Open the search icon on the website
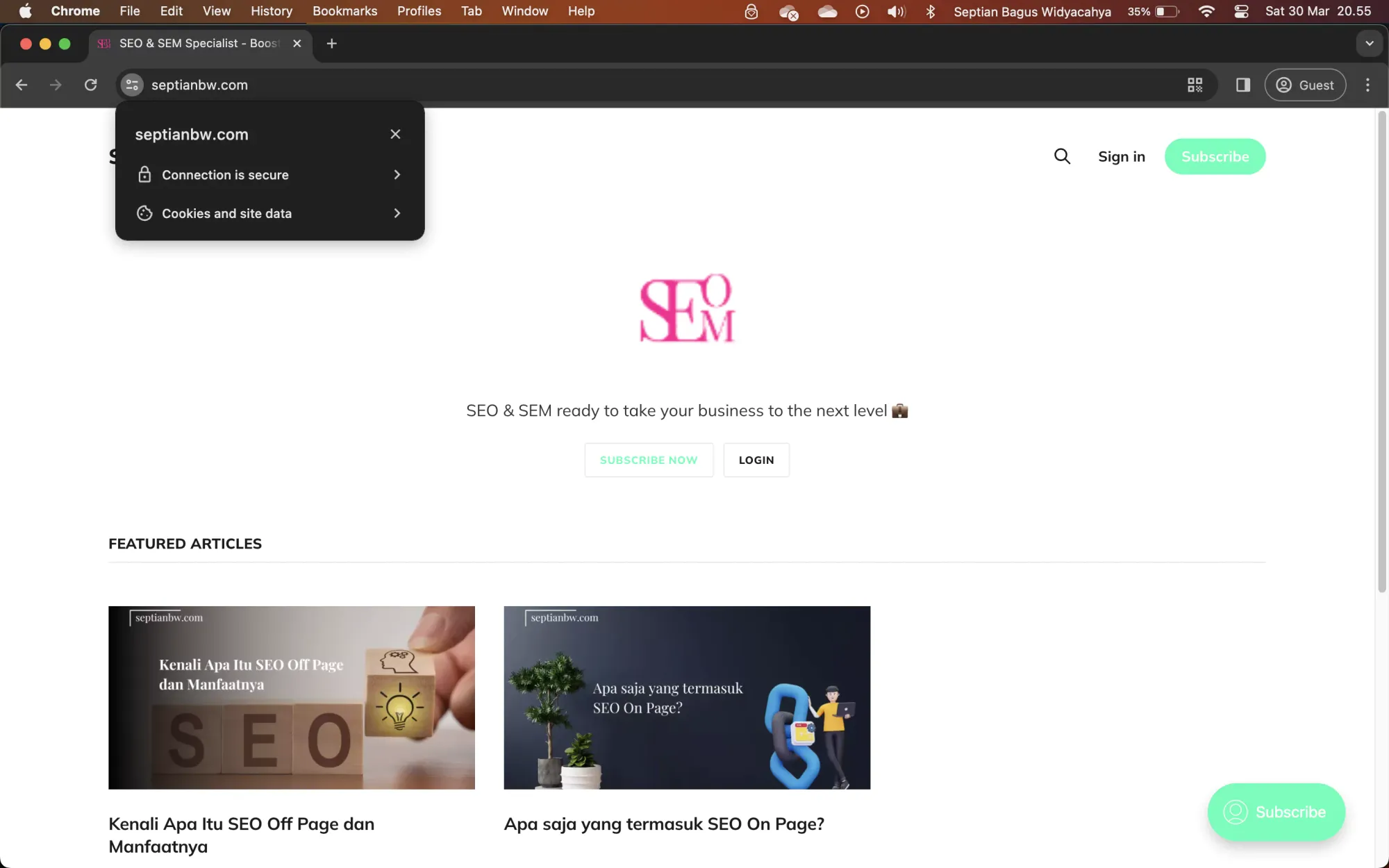The width and height of the screenshot is (1389, 868). click(1062, 156)
